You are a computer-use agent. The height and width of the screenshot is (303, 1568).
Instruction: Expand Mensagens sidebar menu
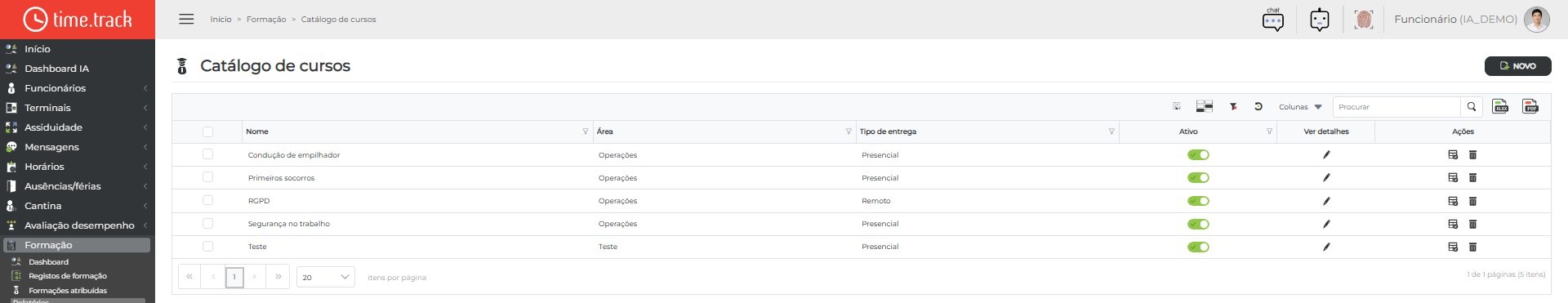coord(78,147)
